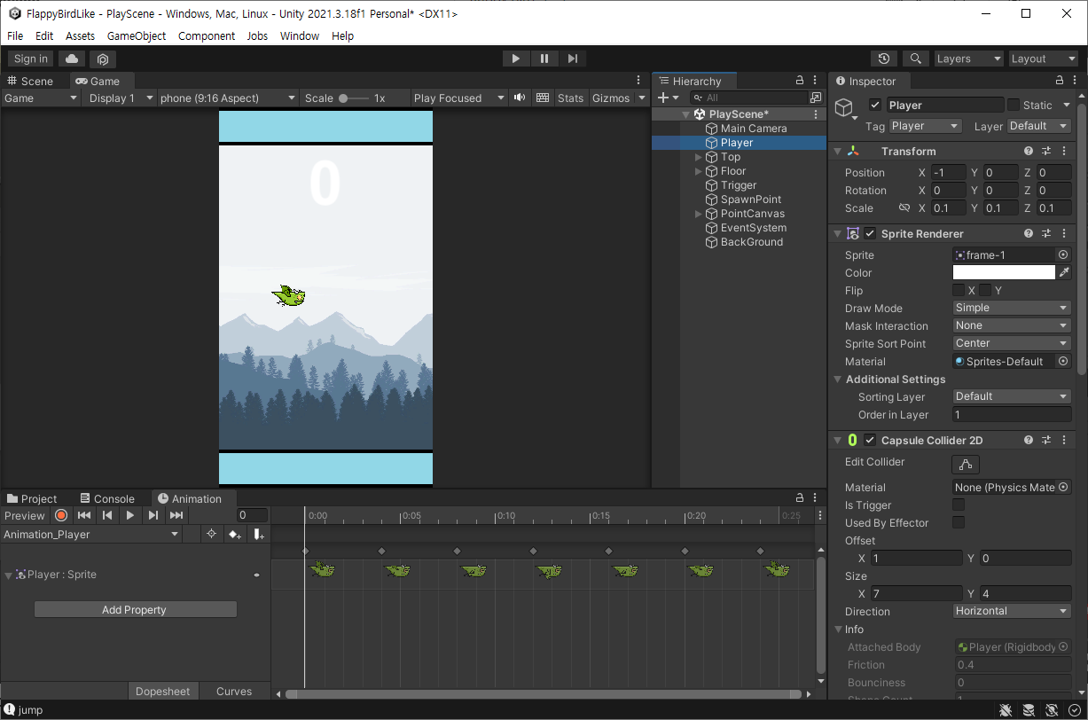1088x720 pixels.
Task: Toggle the Stats overlay button
Action: [570, 98]
